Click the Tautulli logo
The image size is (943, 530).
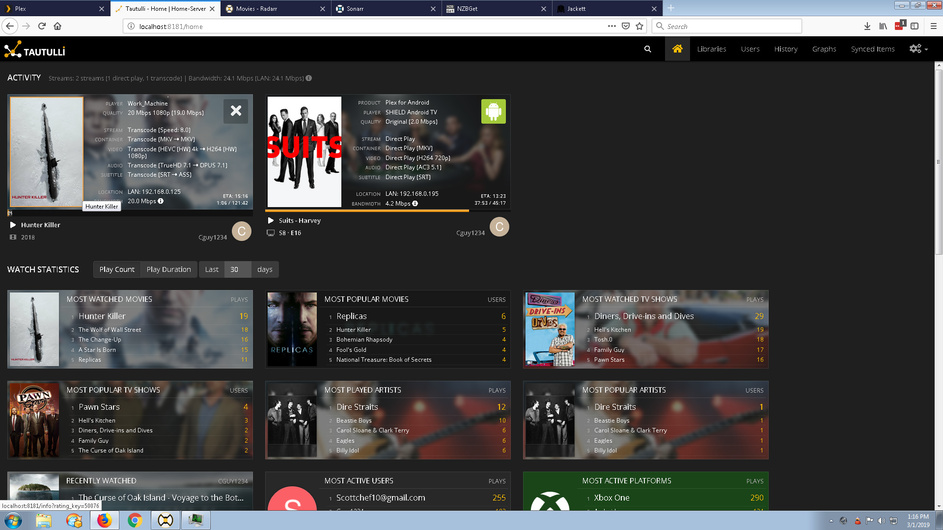pos(34,50)
